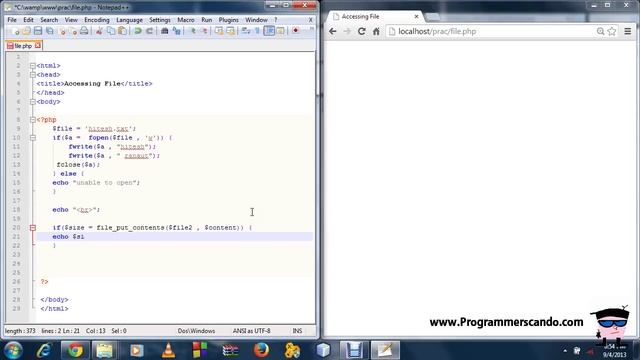Select the Accessing File tab in Chrome
Viewport: 640px width, 360px height.
click(x=375, y=16)
